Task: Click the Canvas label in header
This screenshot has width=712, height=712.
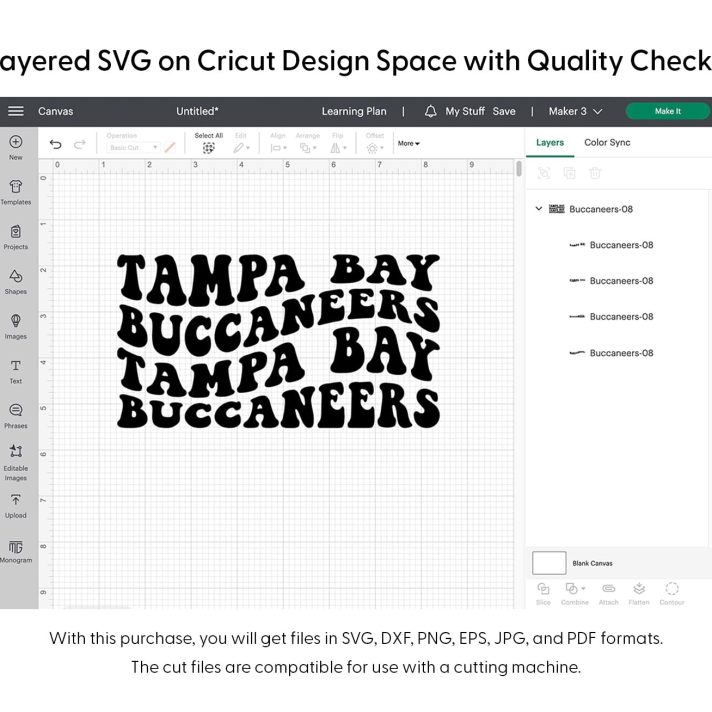Action: pyautogui.click(x=55, y=111)
